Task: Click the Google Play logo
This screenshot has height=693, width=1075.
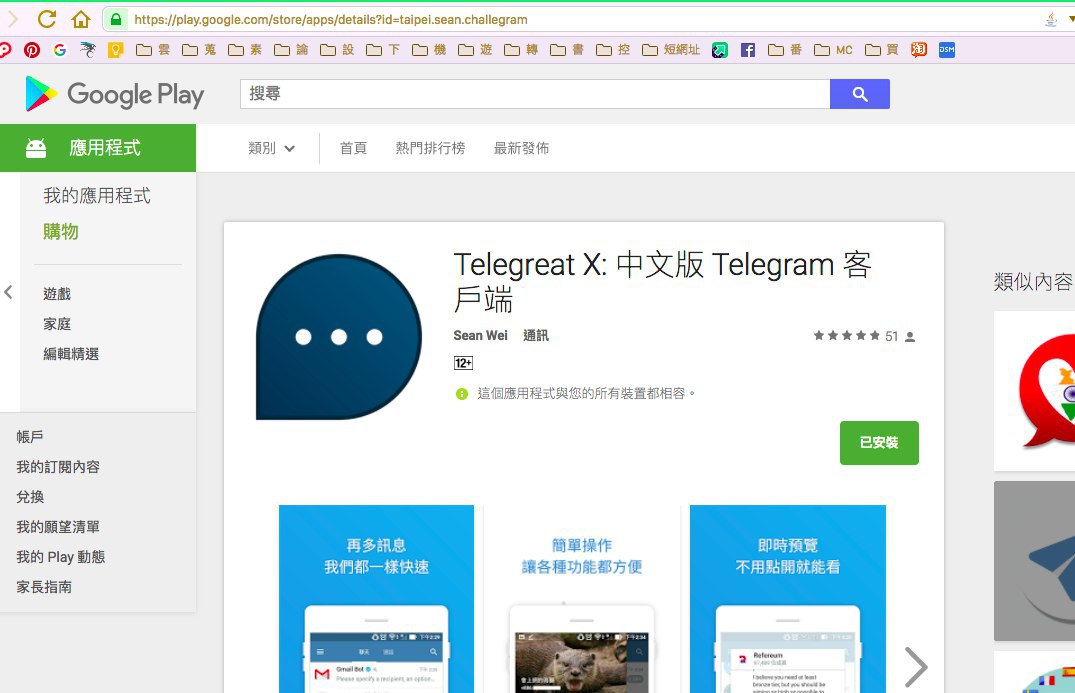Action: point(115,95)
